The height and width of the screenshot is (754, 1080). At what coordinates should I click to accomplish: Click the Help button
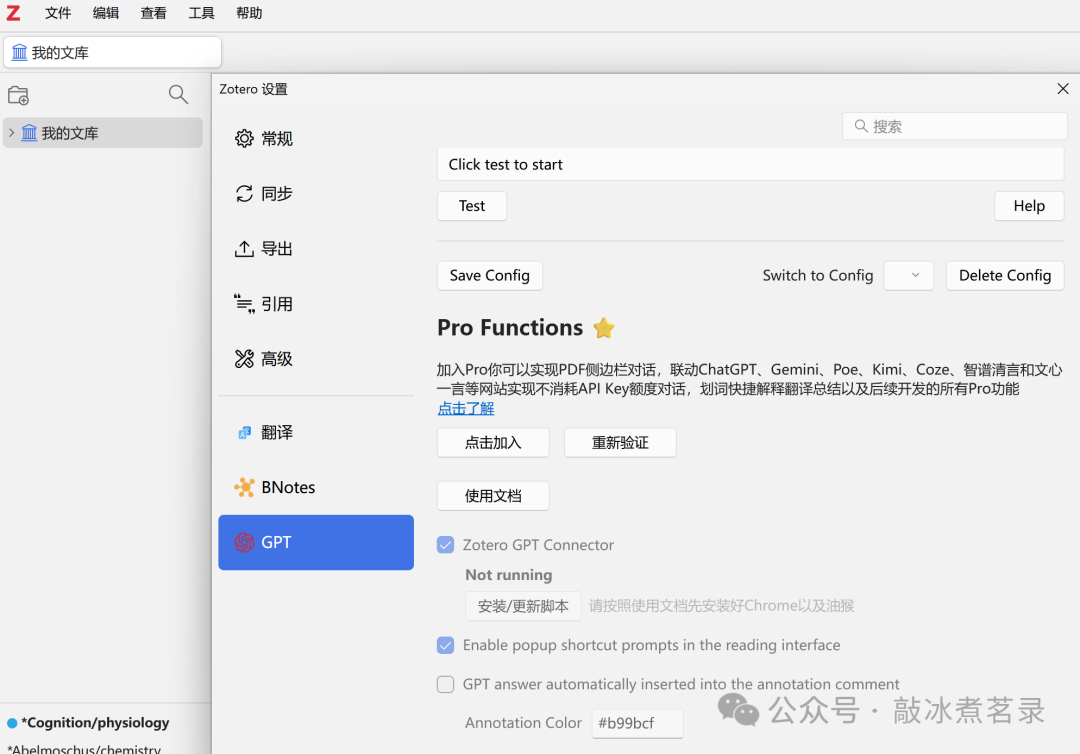(x=1029, y=206)
